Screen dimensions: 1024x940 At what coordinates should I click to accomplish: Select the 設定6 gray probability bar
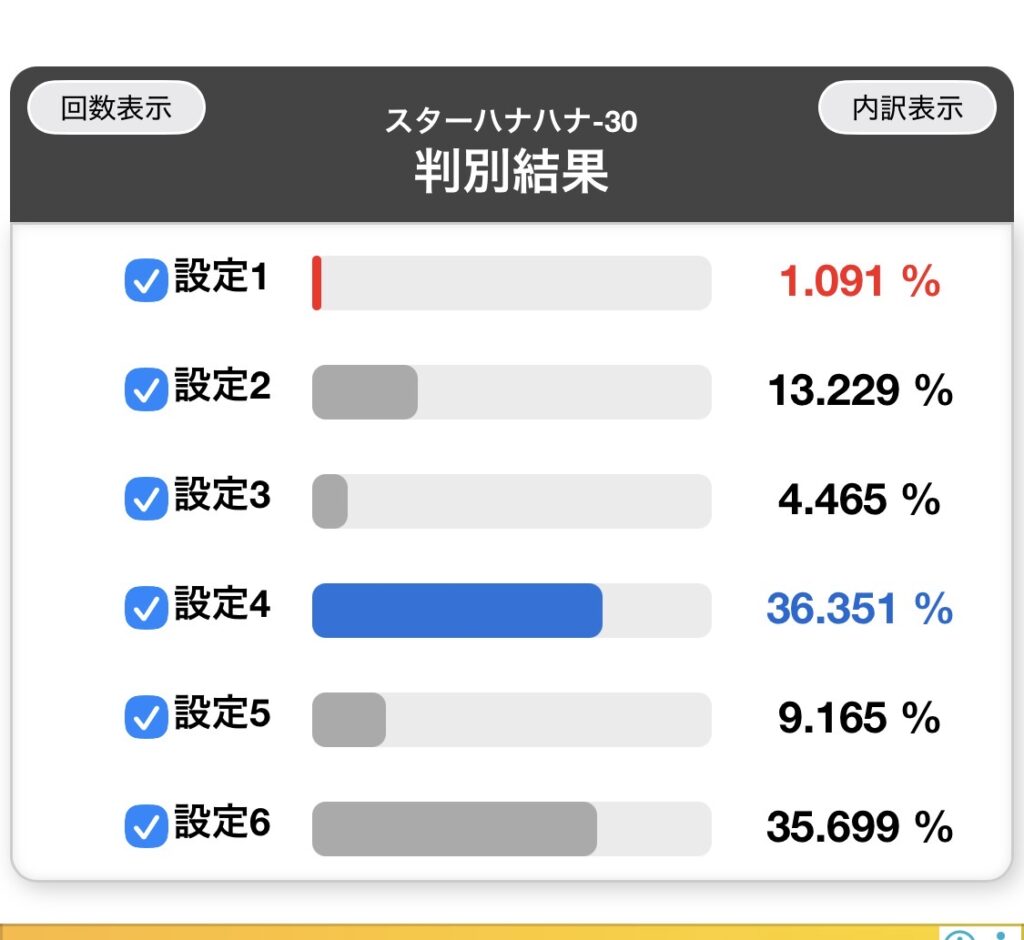(x=454, y=828)
